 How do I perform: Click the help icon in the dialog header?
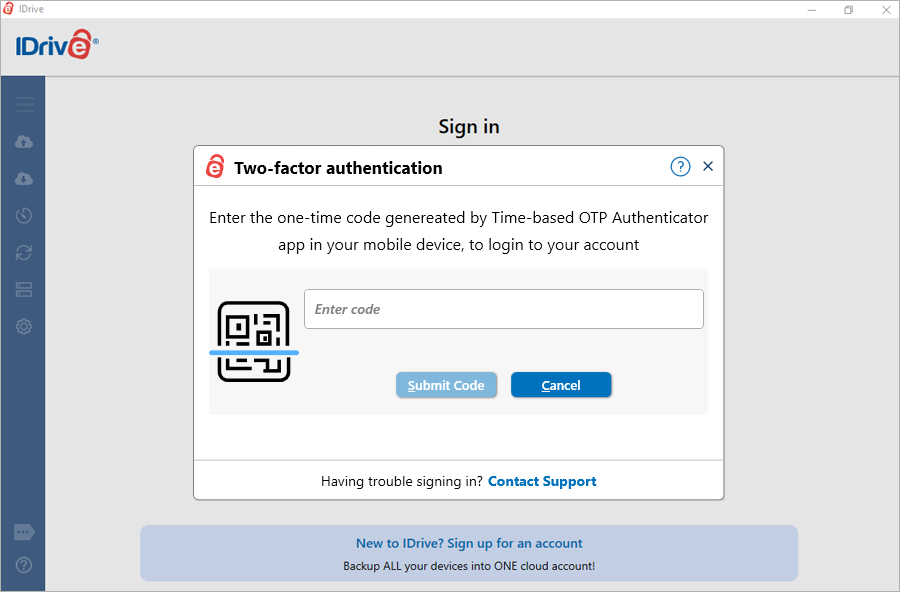tap(680, 166)
